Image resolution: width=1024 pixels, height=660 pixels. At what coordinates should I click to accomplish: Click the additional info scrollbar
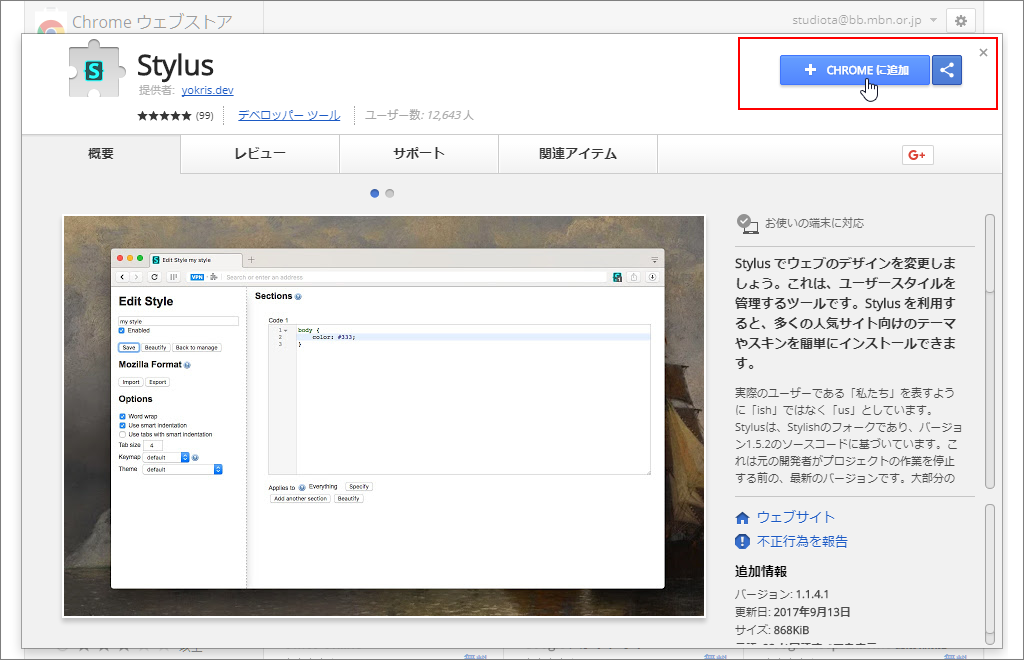coord(990,574)
